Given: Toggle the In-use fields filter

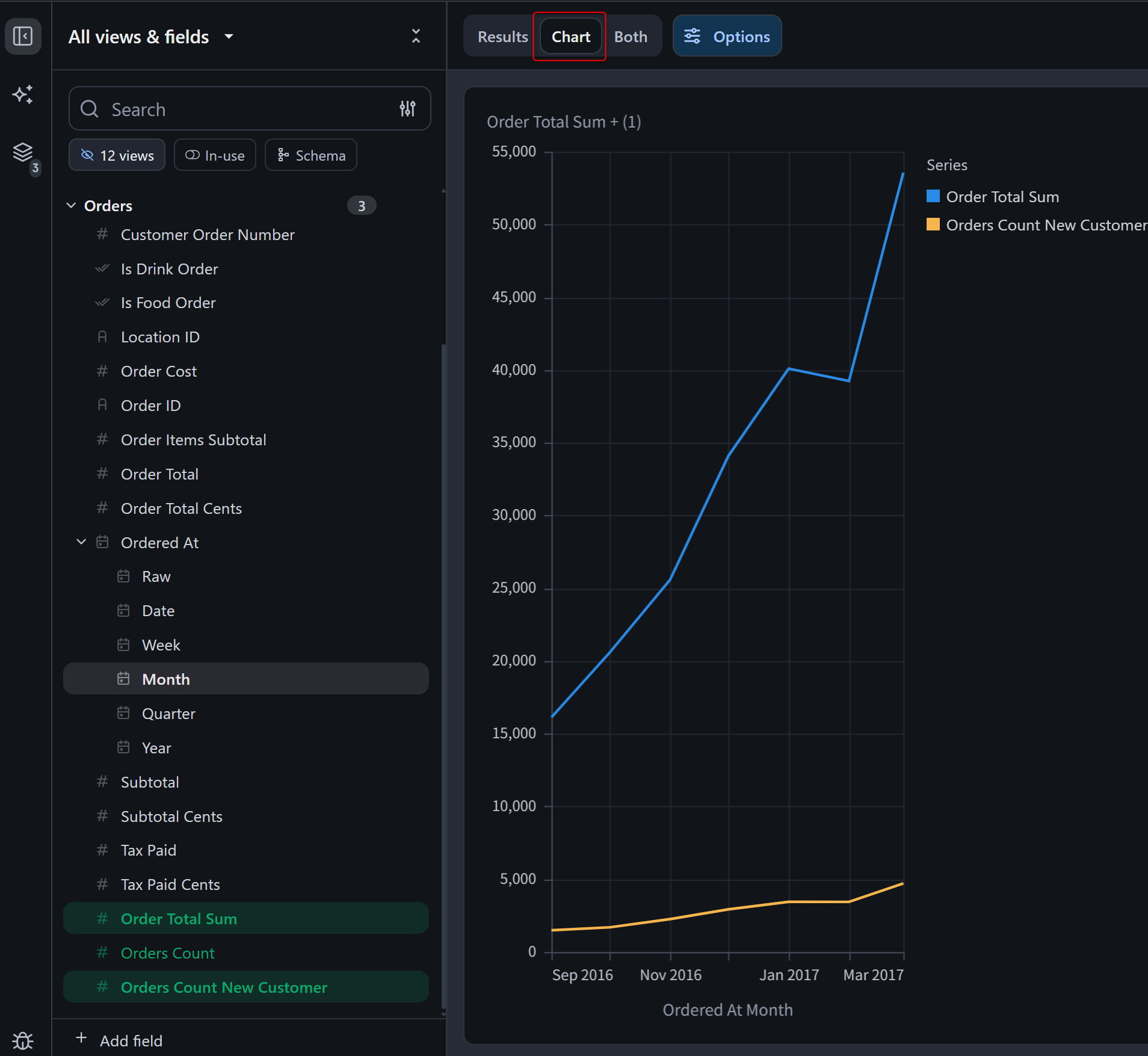Looking at the screenshot, I should click(215, 155).
